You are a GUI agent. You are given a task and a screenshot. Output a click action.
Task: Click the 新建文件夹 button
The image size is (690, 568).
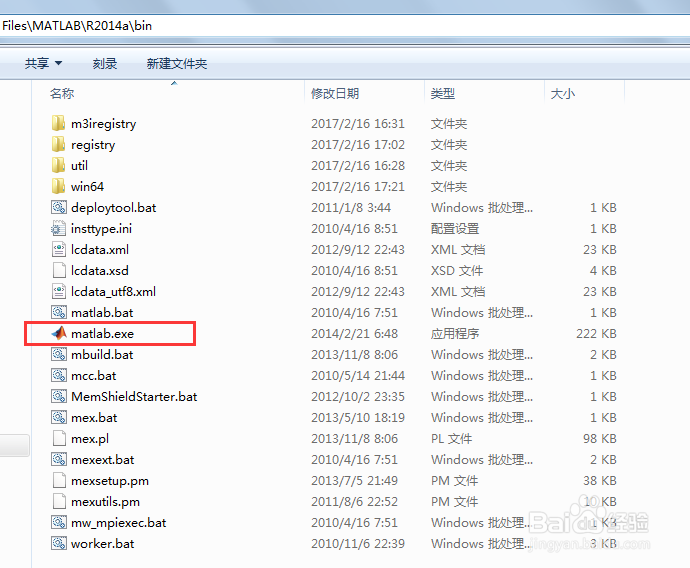(x=176, y=63)
